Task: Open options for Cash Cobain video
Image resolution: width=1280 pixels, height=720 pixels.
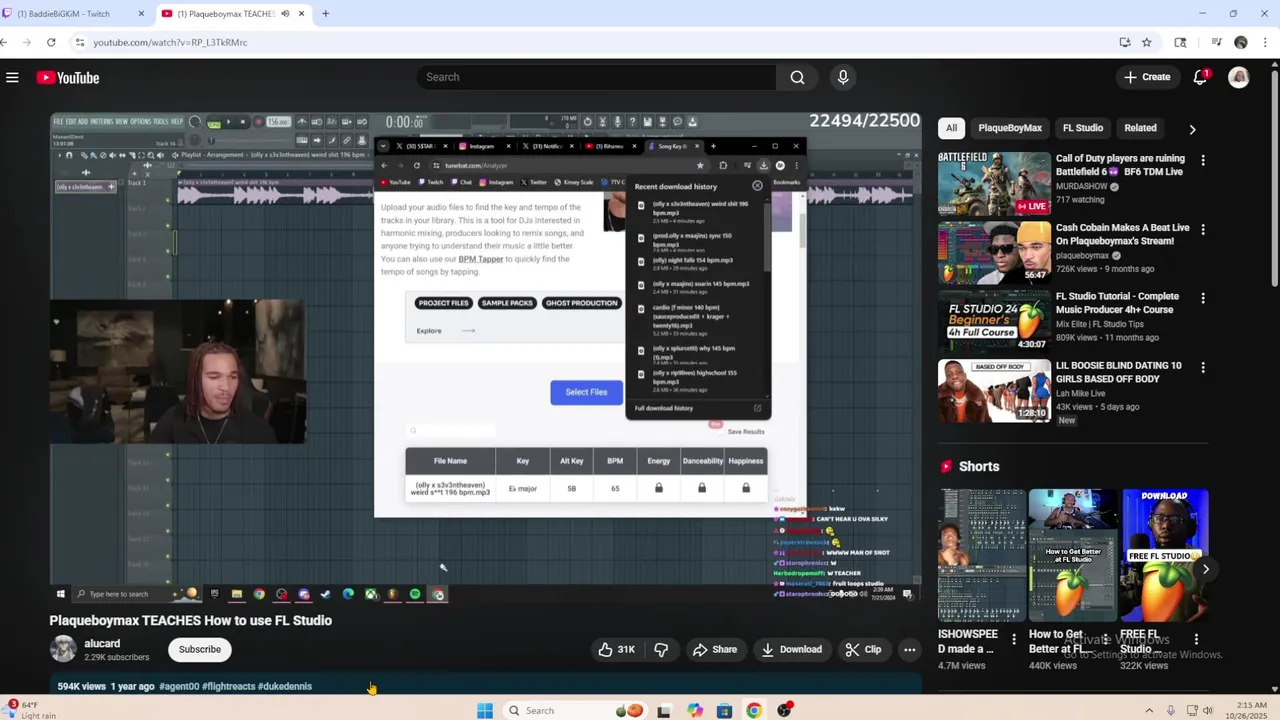Action: click(1203, 229)
